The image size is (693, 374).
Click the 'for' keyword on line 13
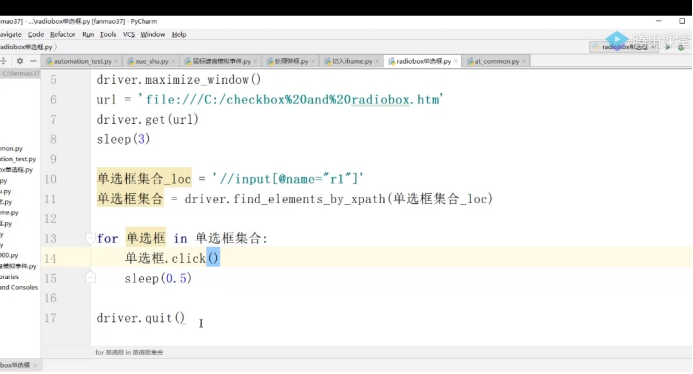[x=107, y=239]
